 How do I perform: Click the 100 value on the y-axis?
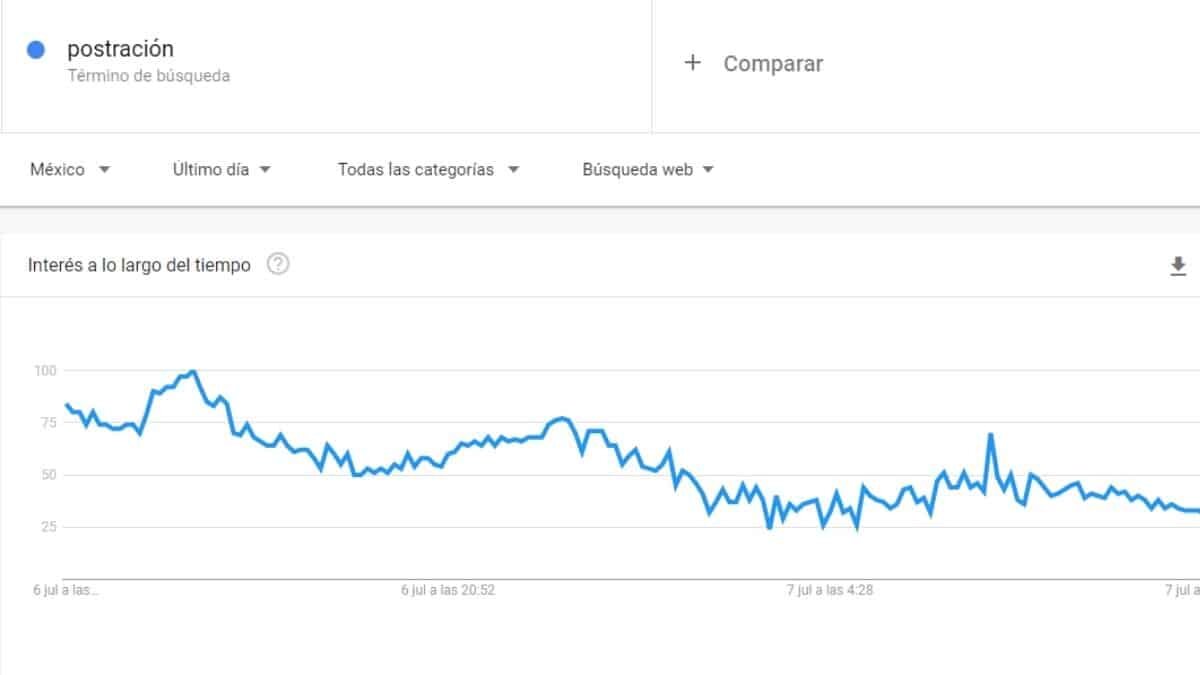(46, 371)
